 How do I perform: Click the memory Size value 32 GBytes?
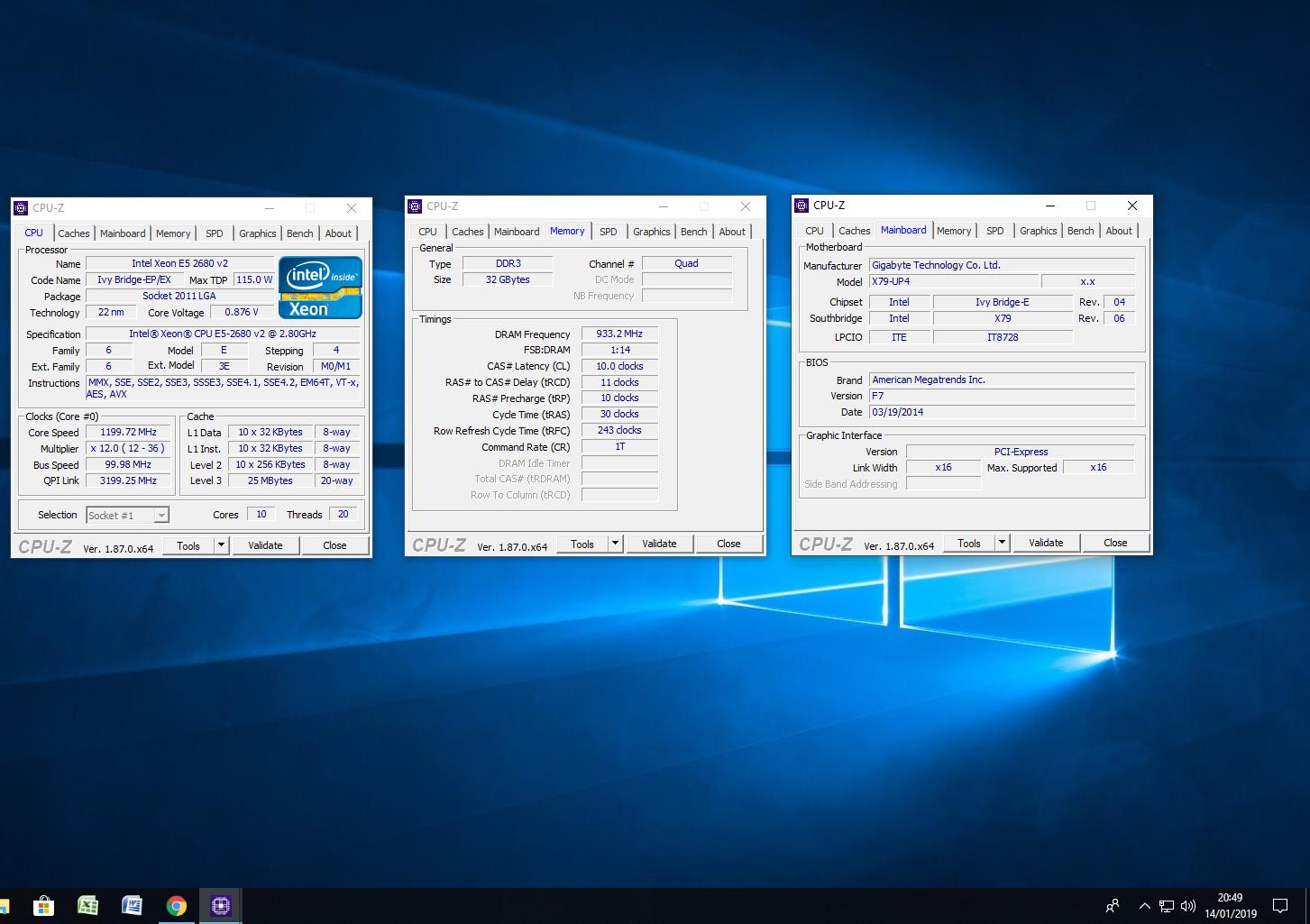(508, 280)
